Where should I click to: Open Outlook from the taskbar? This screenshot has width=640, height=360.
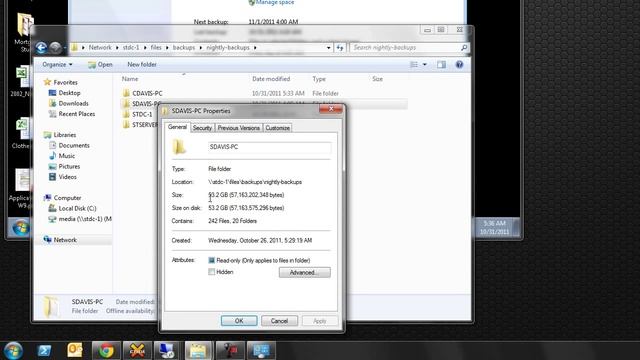pos(75,351)
